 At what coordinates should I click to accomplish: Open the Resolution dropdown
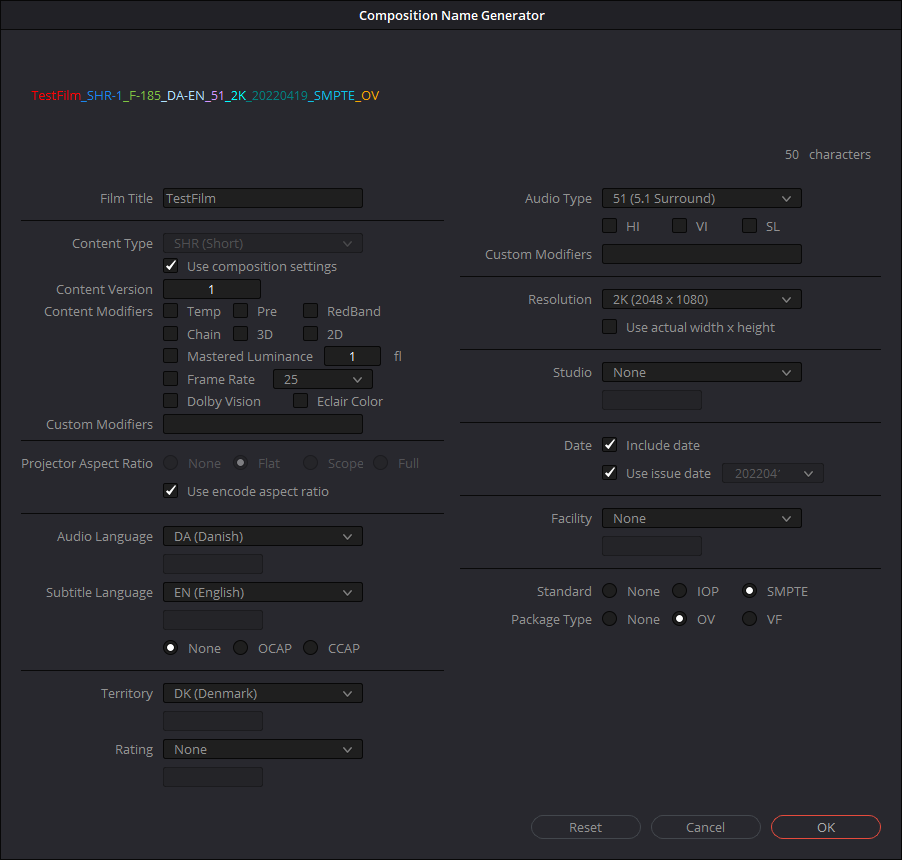[x=701, y=299]
